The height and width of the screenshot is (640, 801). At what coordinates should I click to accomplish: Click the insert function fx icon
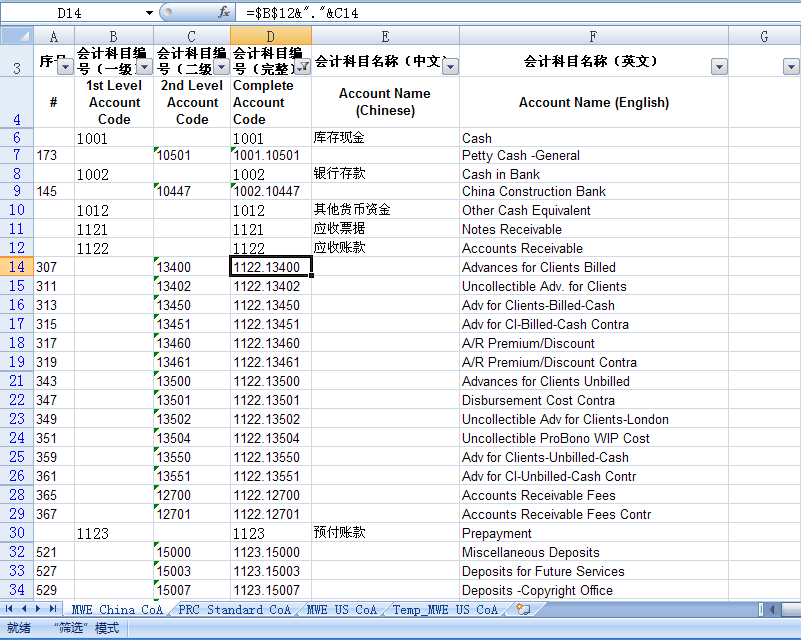tap(224, 13)
